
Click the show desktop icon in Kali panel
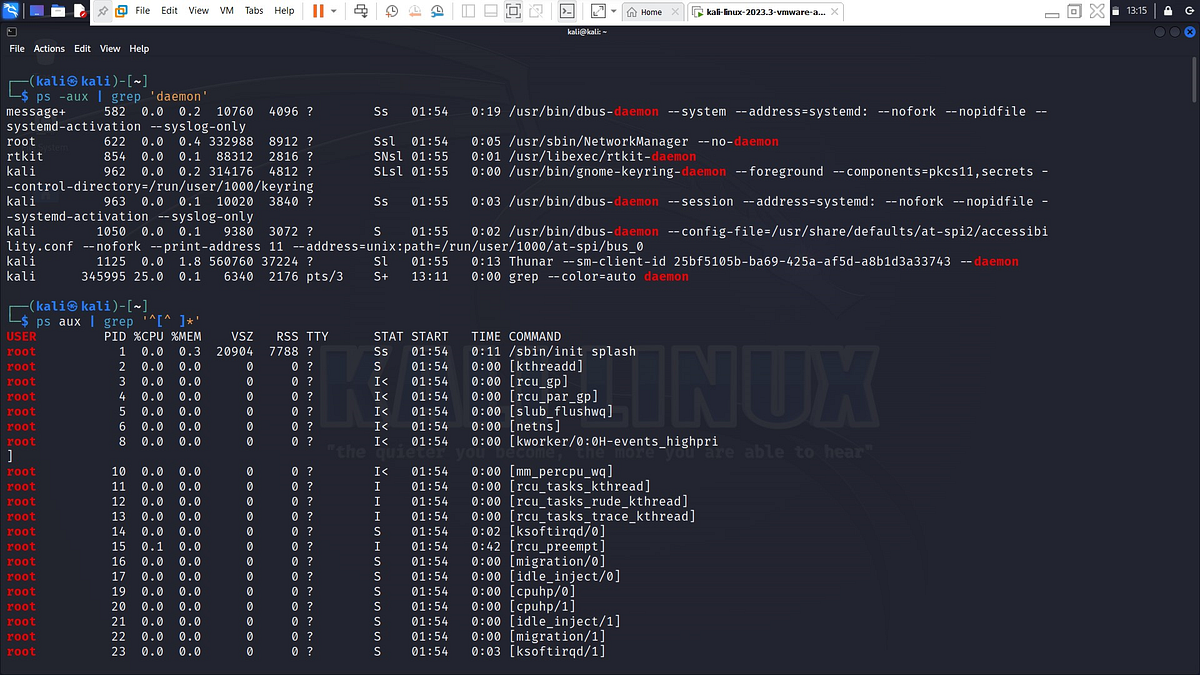pyautogui.click(x=36, y=11)
